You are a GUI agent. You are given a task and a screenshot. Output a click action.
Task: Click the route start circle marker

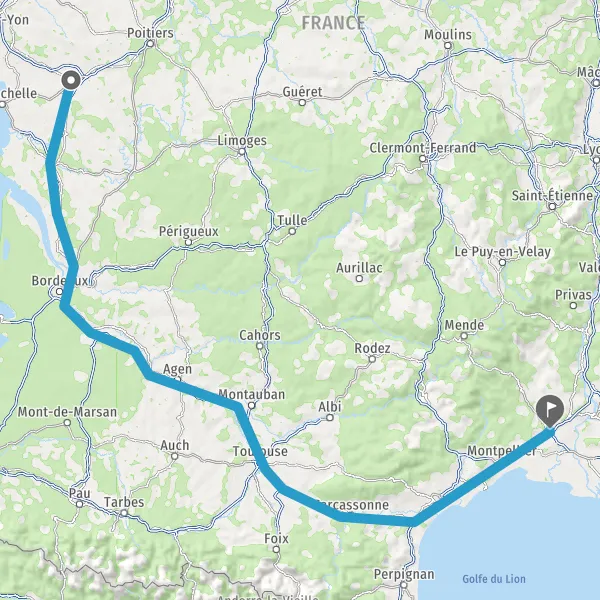coord(71,81)
